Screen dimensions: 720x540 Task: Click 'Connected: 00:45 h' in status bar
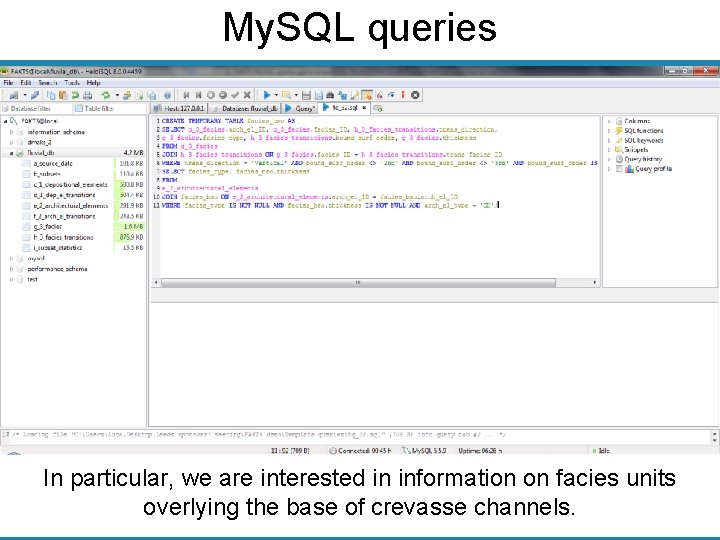(x=360, y=450)
